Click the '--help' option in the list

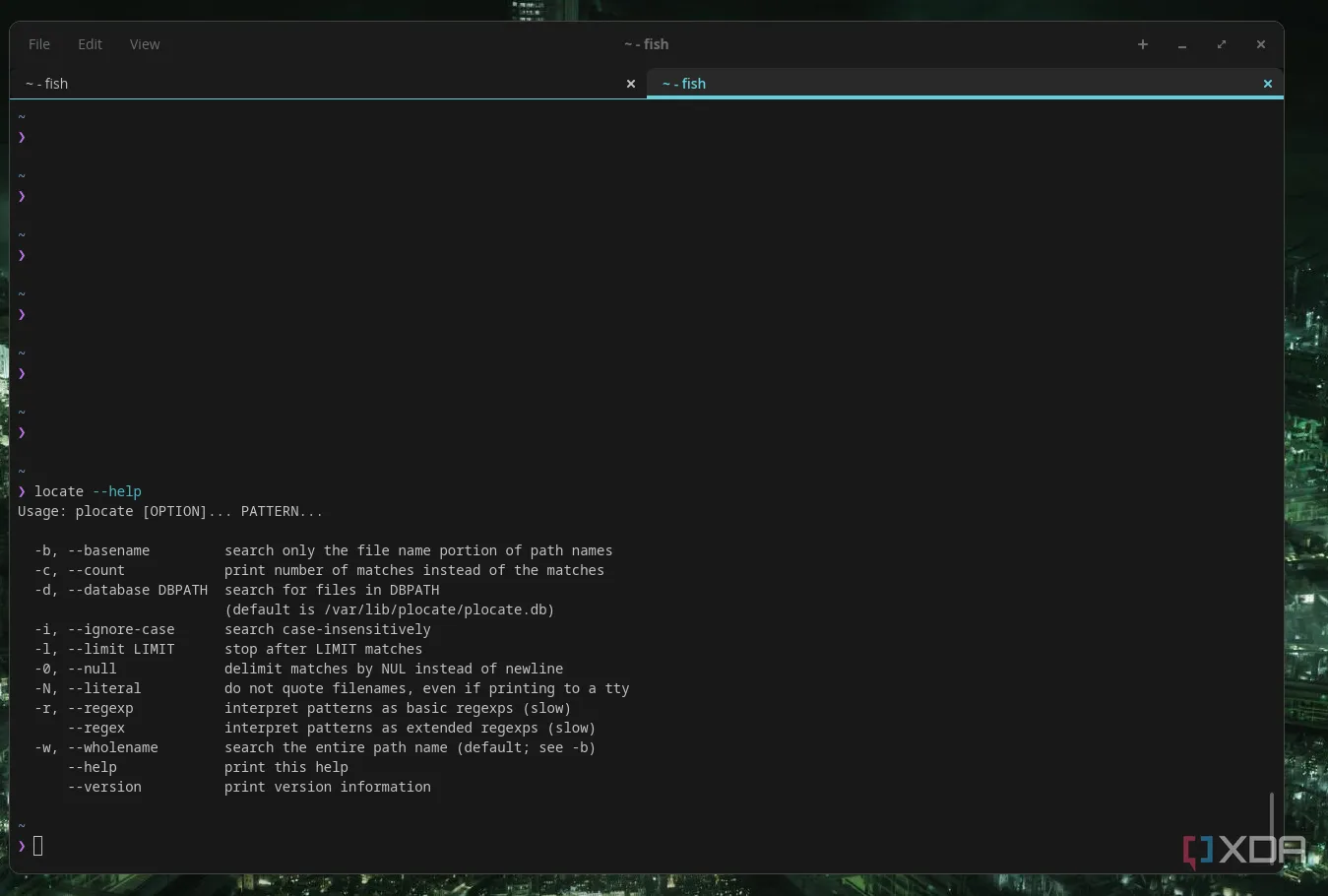click(93, 767)
